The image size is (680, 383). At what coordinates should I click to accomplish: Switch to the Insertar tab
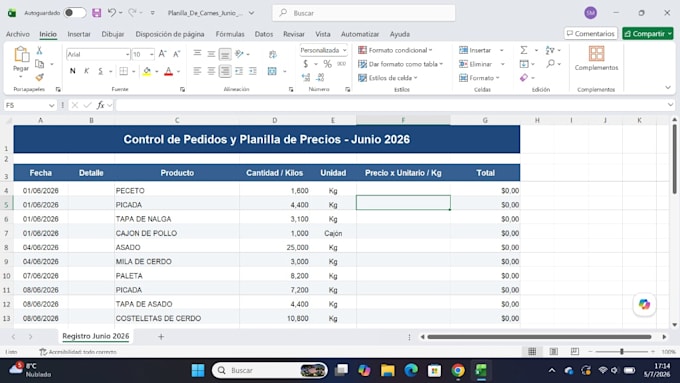[x=79, y=34]
